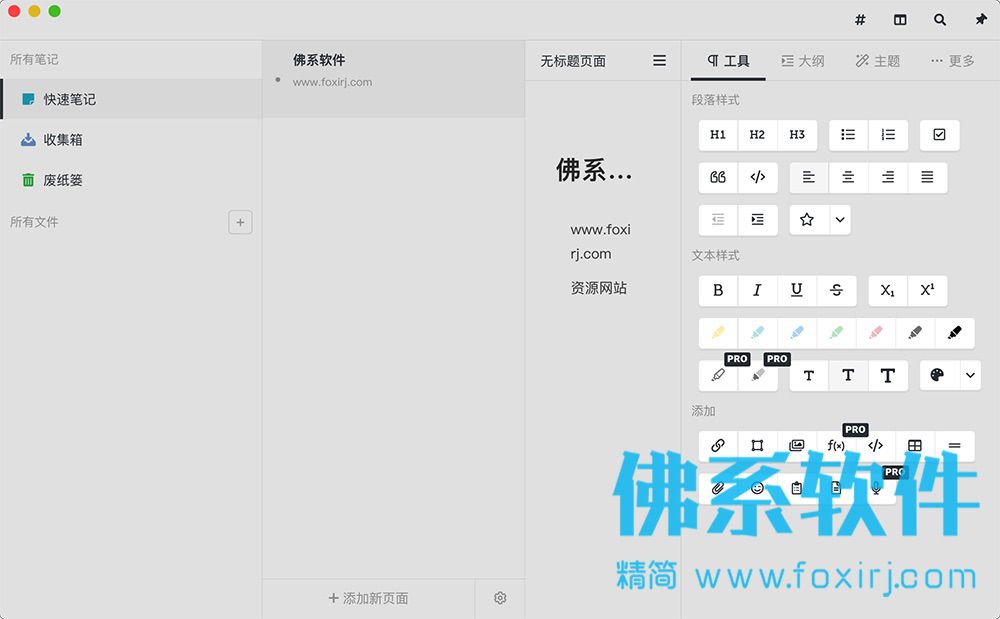1000x619 pixels.
Task: Align text right
Action: click(x=888, y=177)
